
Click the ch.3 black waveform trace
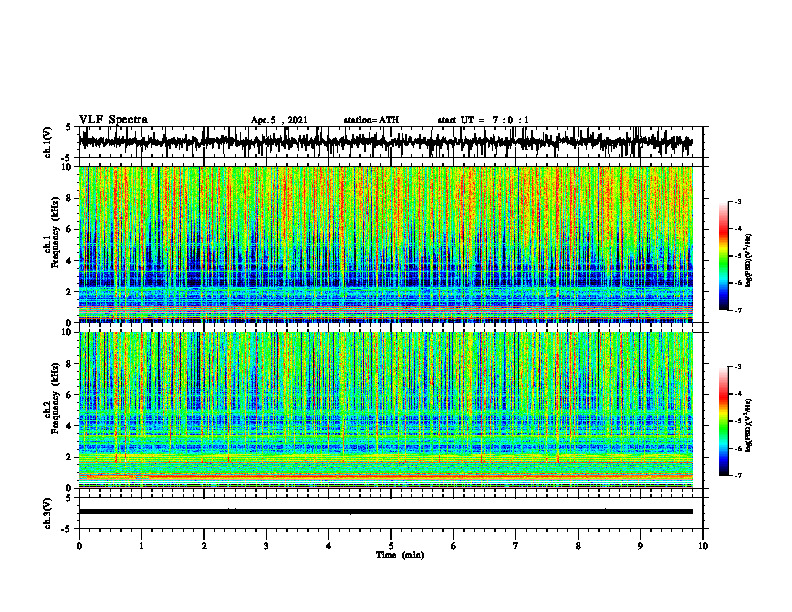[x=386, y=512]
